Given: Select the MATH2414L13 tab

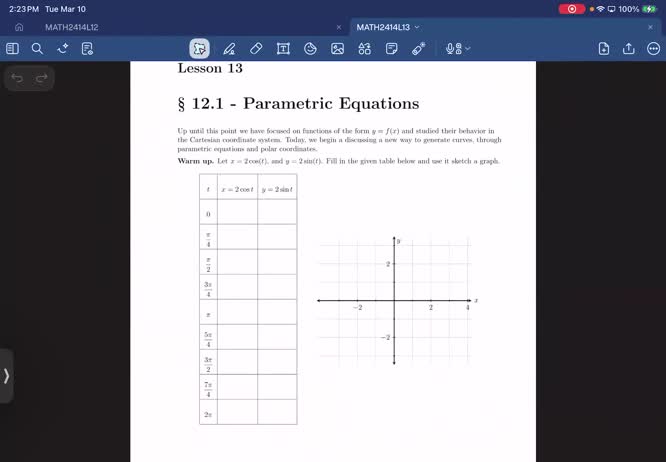Looking at the screenshot, I should pyautogui.click(x=383, y=27).
